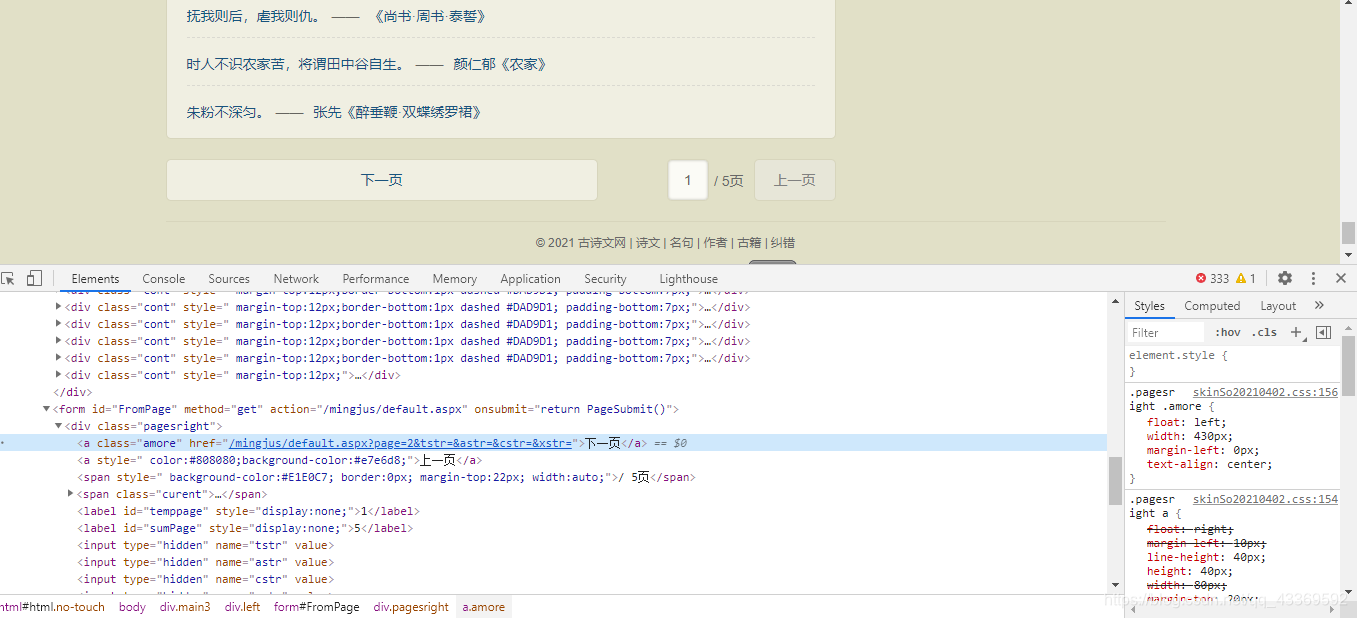This screenshot has width=1357, height=618.
Task: Open 名句 footer link
Action: tap(681, 243)
